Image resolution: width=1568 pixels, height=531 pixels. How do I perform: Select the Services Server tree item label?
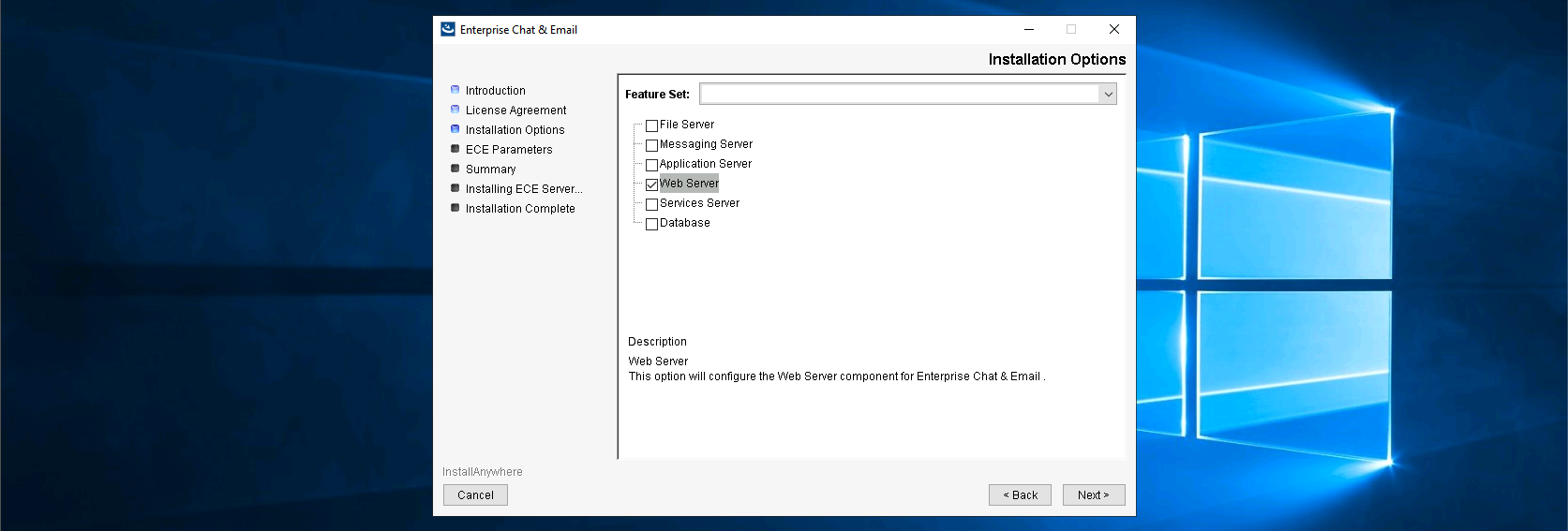tap(699, 203)
